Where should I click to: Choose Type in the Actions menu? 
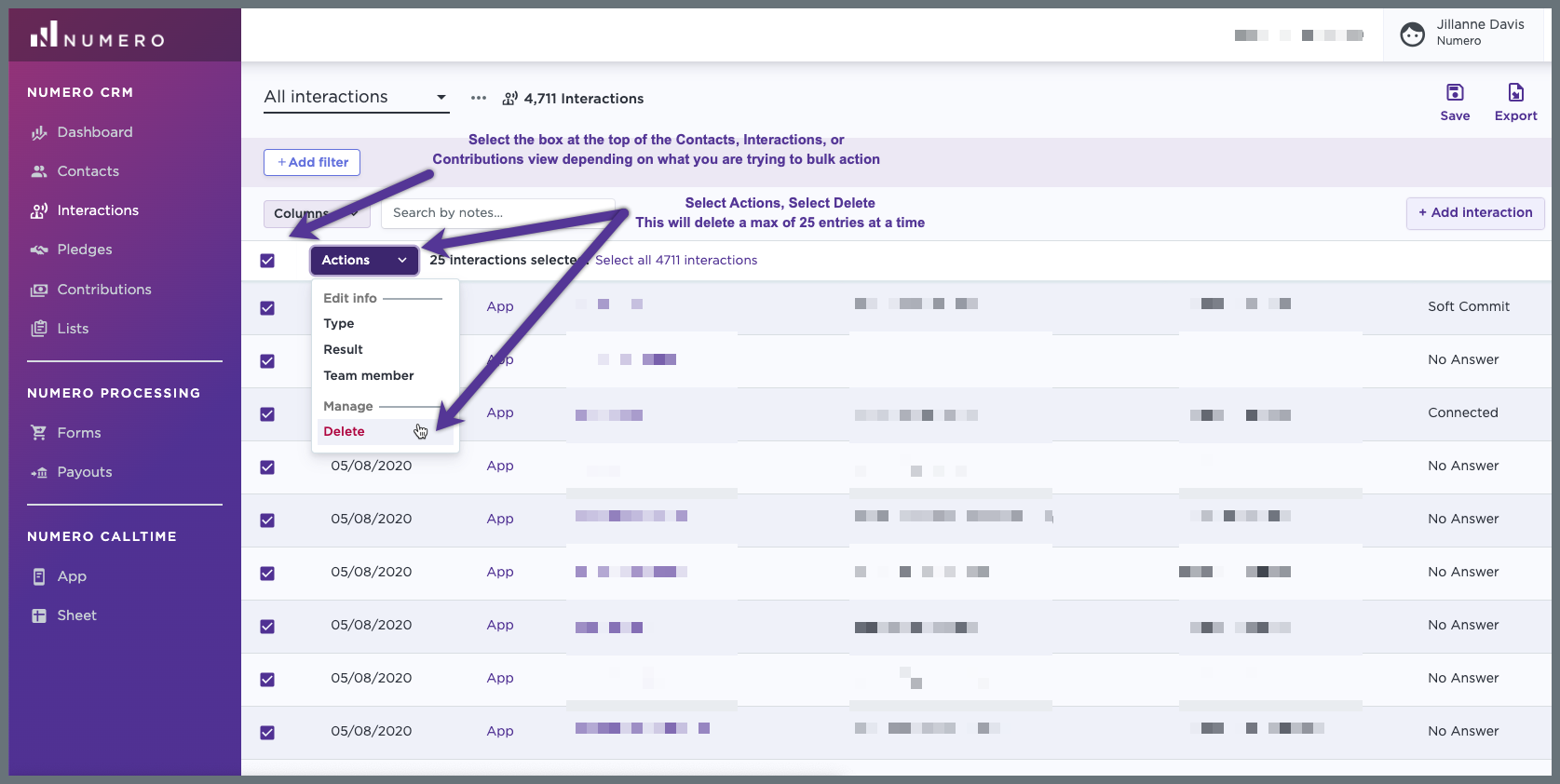coord(339,323)
